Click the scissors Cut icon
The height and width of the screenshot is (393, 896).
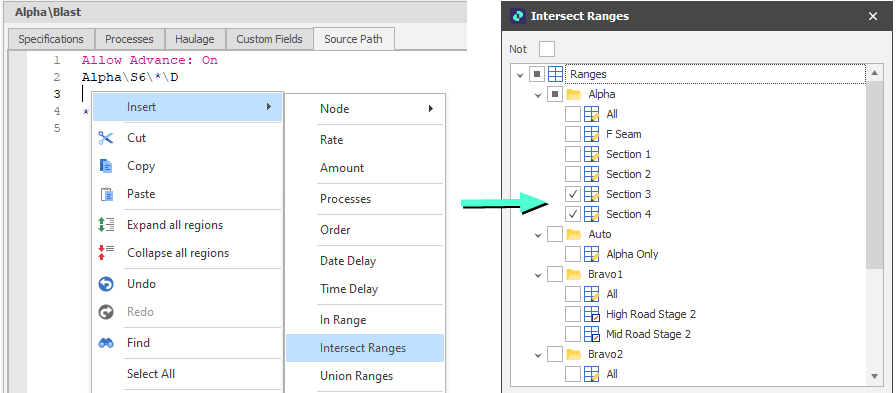click(106, 138)
